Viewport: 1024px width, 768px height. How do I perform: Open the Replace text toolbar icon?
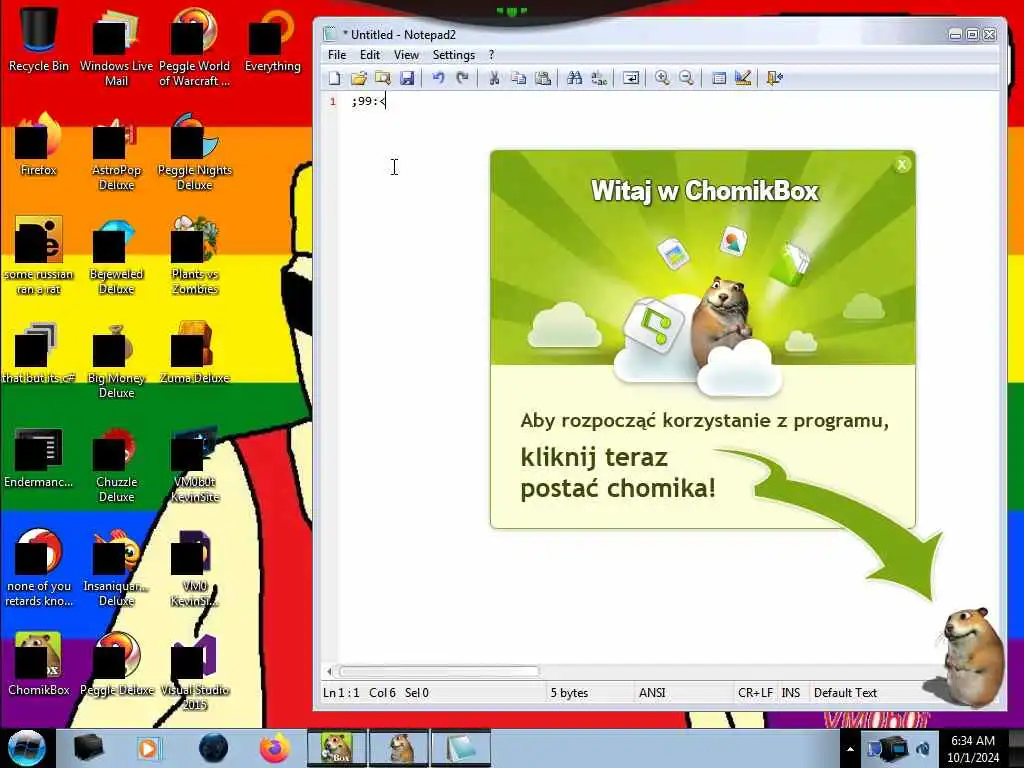pos(599,78)
